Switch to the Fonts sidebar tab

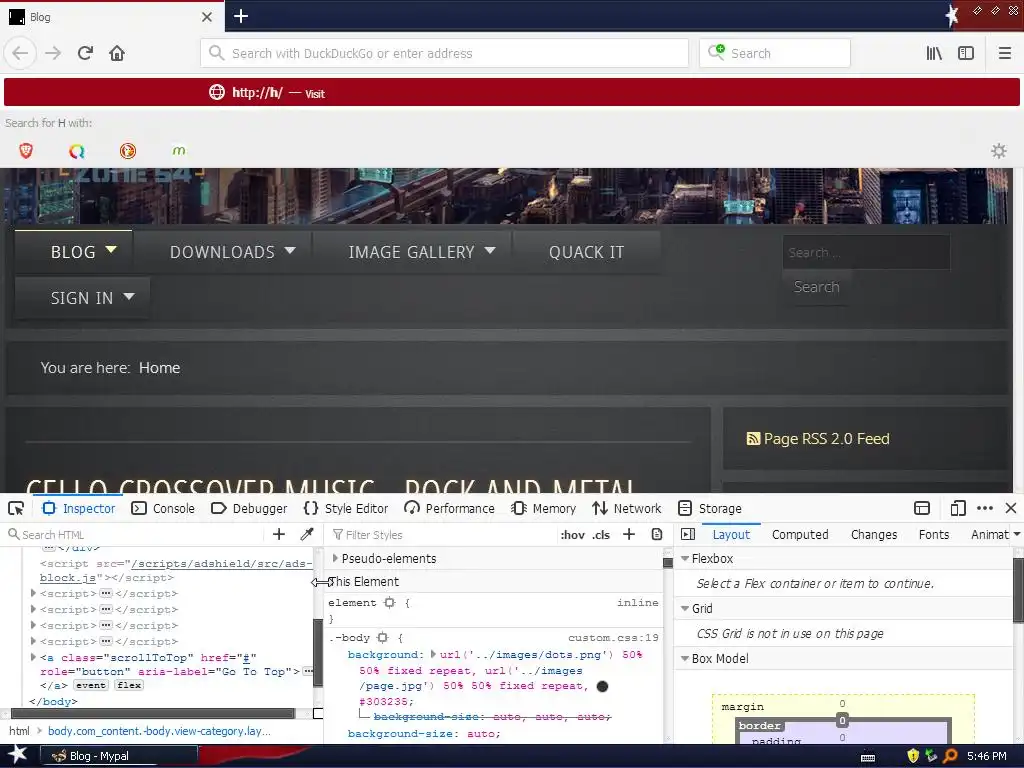[x=934, y=534]
